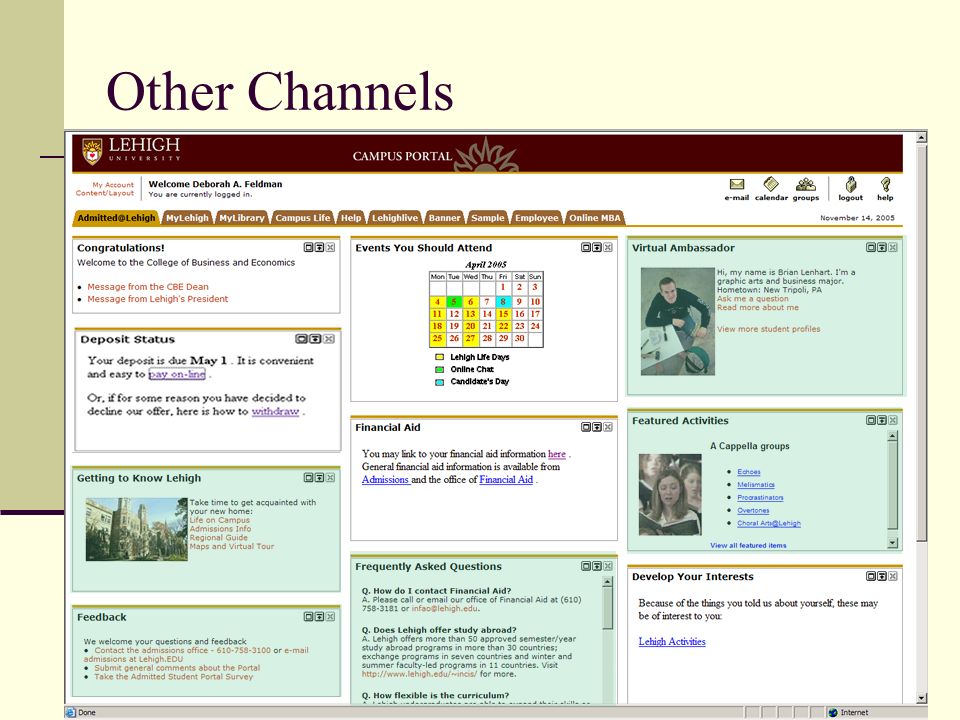Click the Financial Aid office link
960x720 pixels.
(x=506, y=480)
